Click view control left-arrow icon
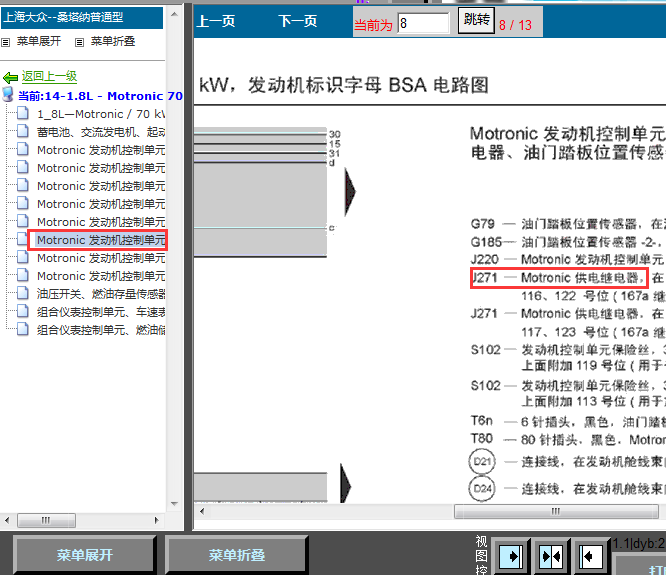 pos(591,556)
